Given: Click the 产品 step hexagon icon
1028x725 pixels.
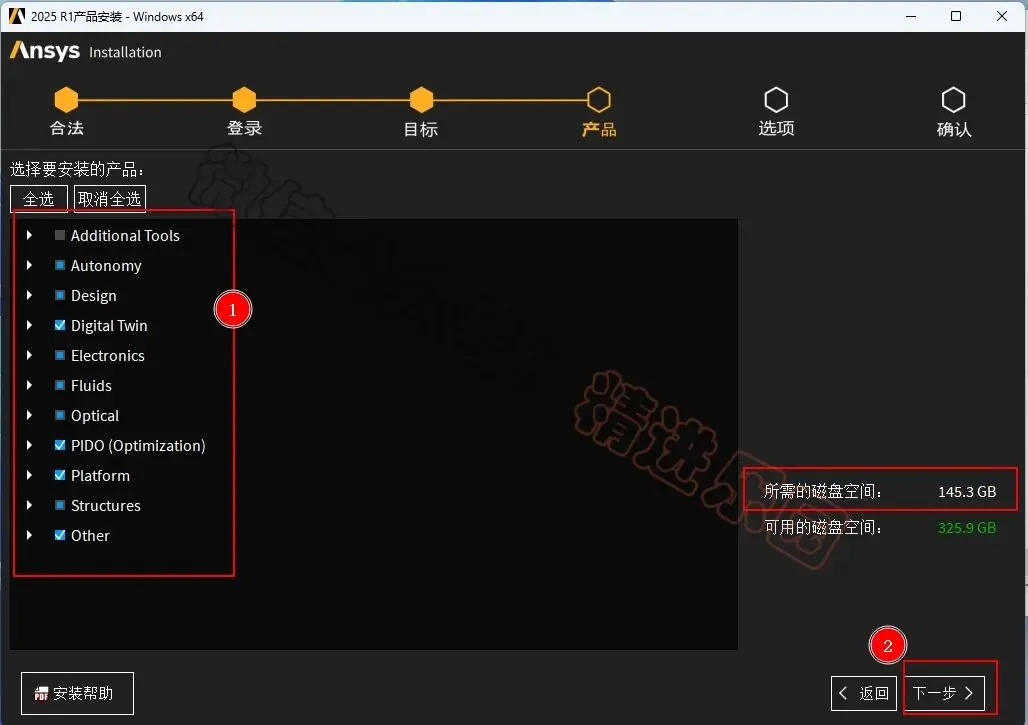Looking at the screenshot, I should [599, 100].
